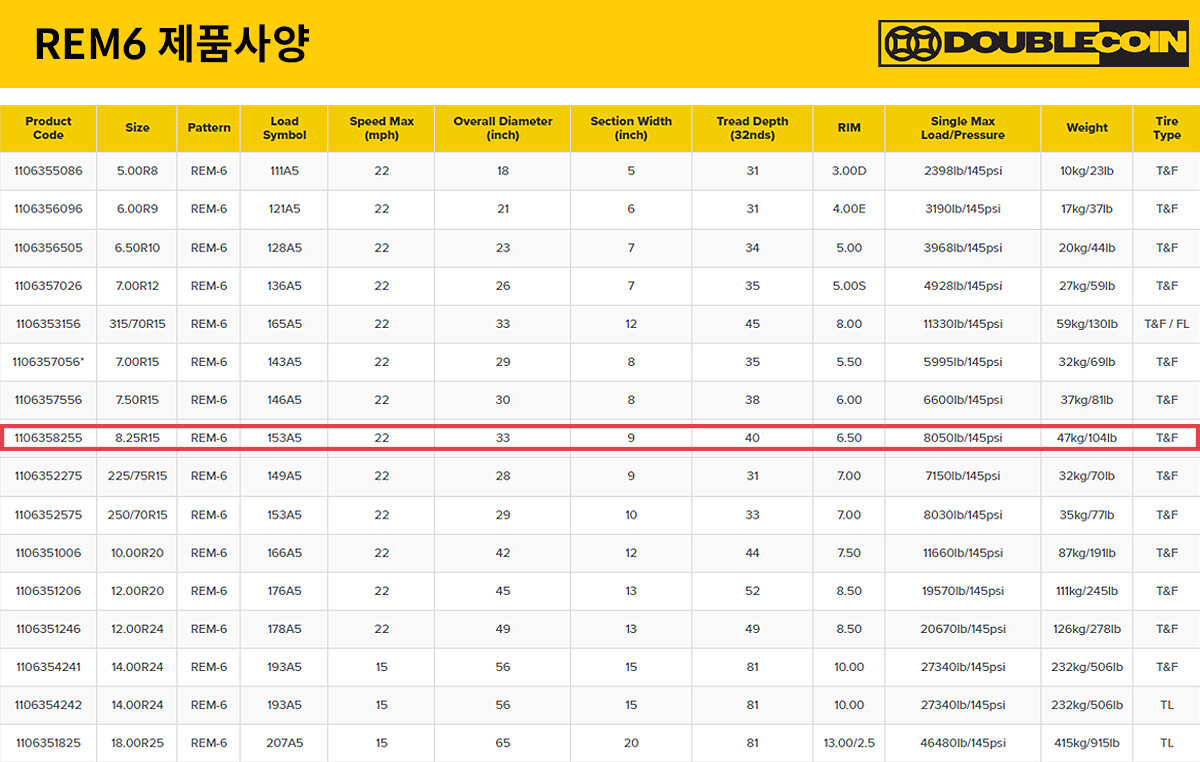Select the Overall Diameter column header
Screen dimensions: 1200x762
click(502, 128)
